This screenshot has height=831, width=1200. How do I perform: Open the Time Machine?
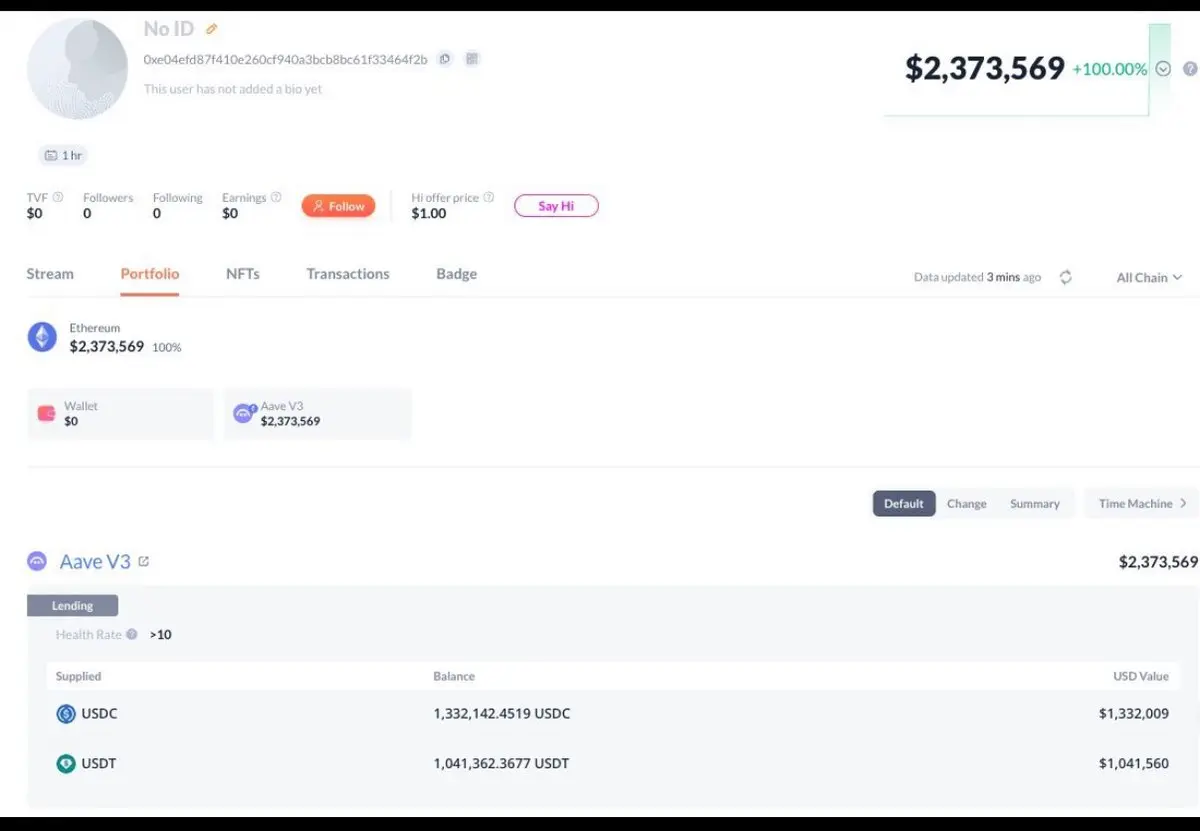point(1142,503)
